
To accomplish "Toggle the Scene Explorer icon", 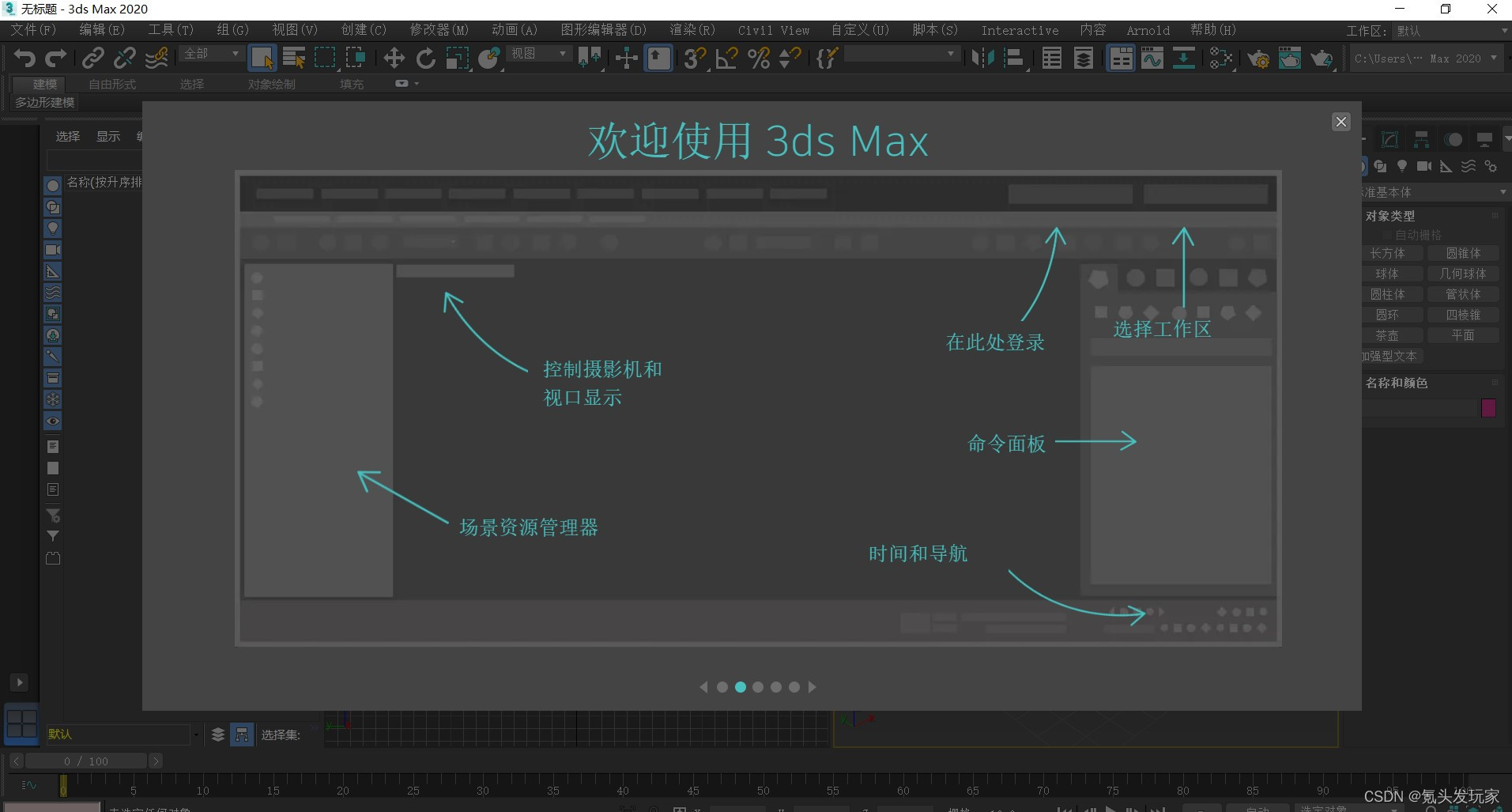I will click(1052, 58).
